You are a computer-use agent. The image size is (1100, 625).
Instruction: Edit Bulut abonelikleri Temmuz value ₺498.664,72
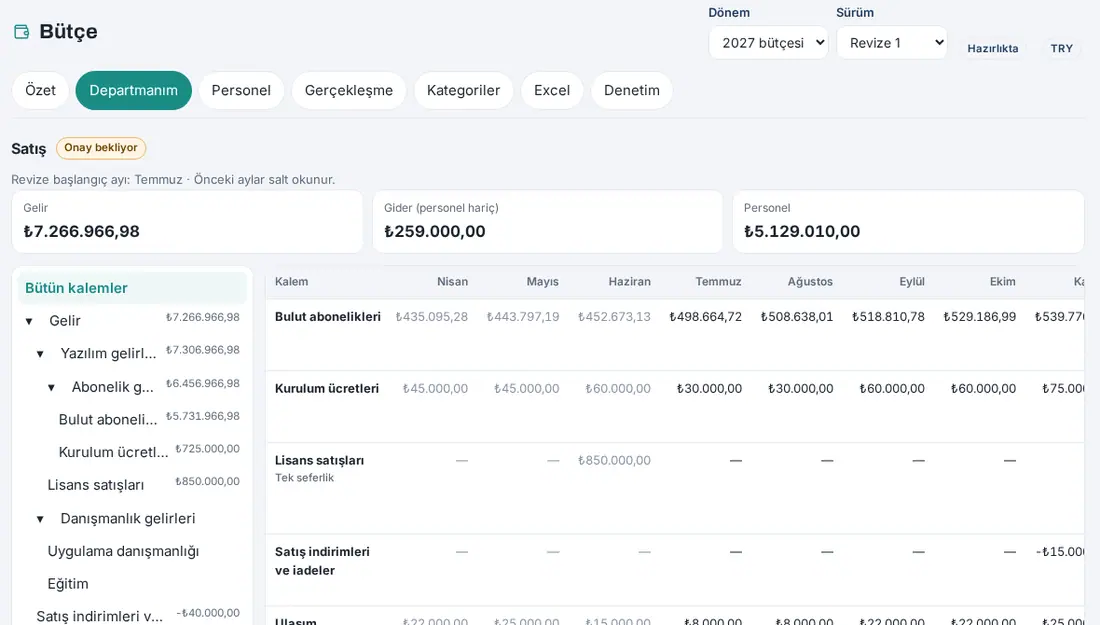705,317
